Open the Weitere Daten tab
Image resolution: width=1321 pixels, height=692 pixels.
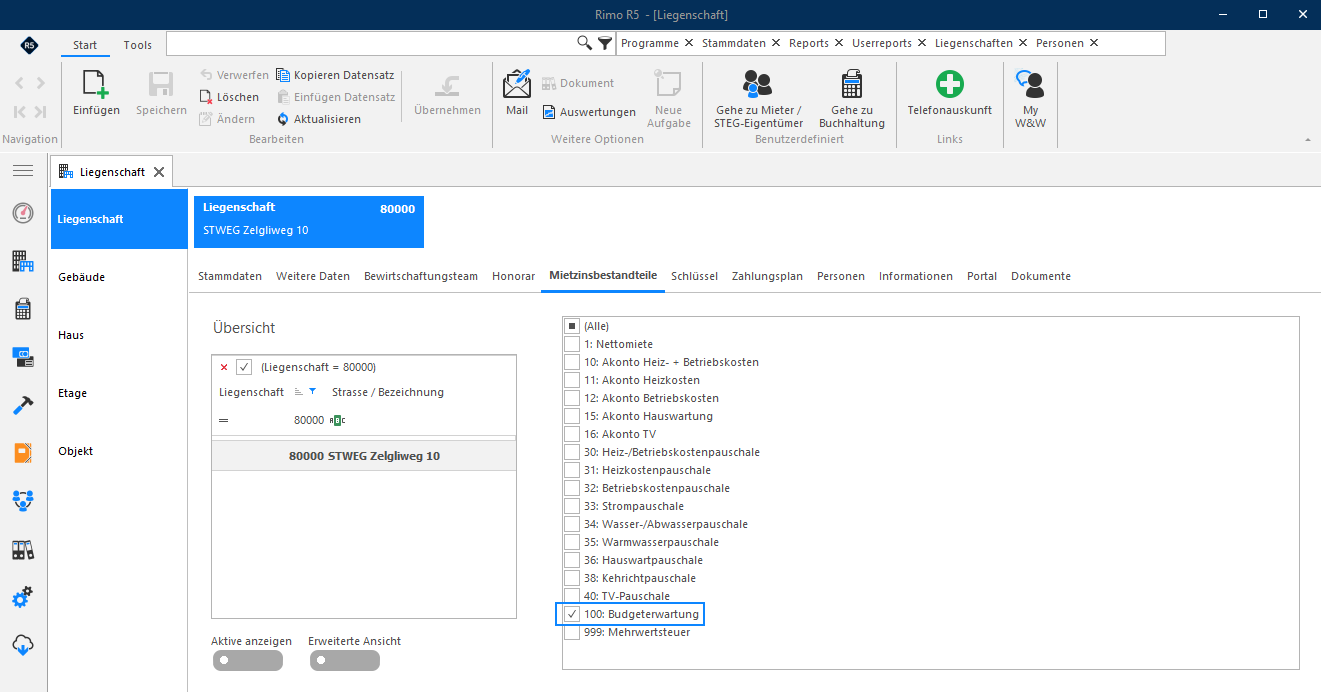pyautogui.click(x=313, y=276)
